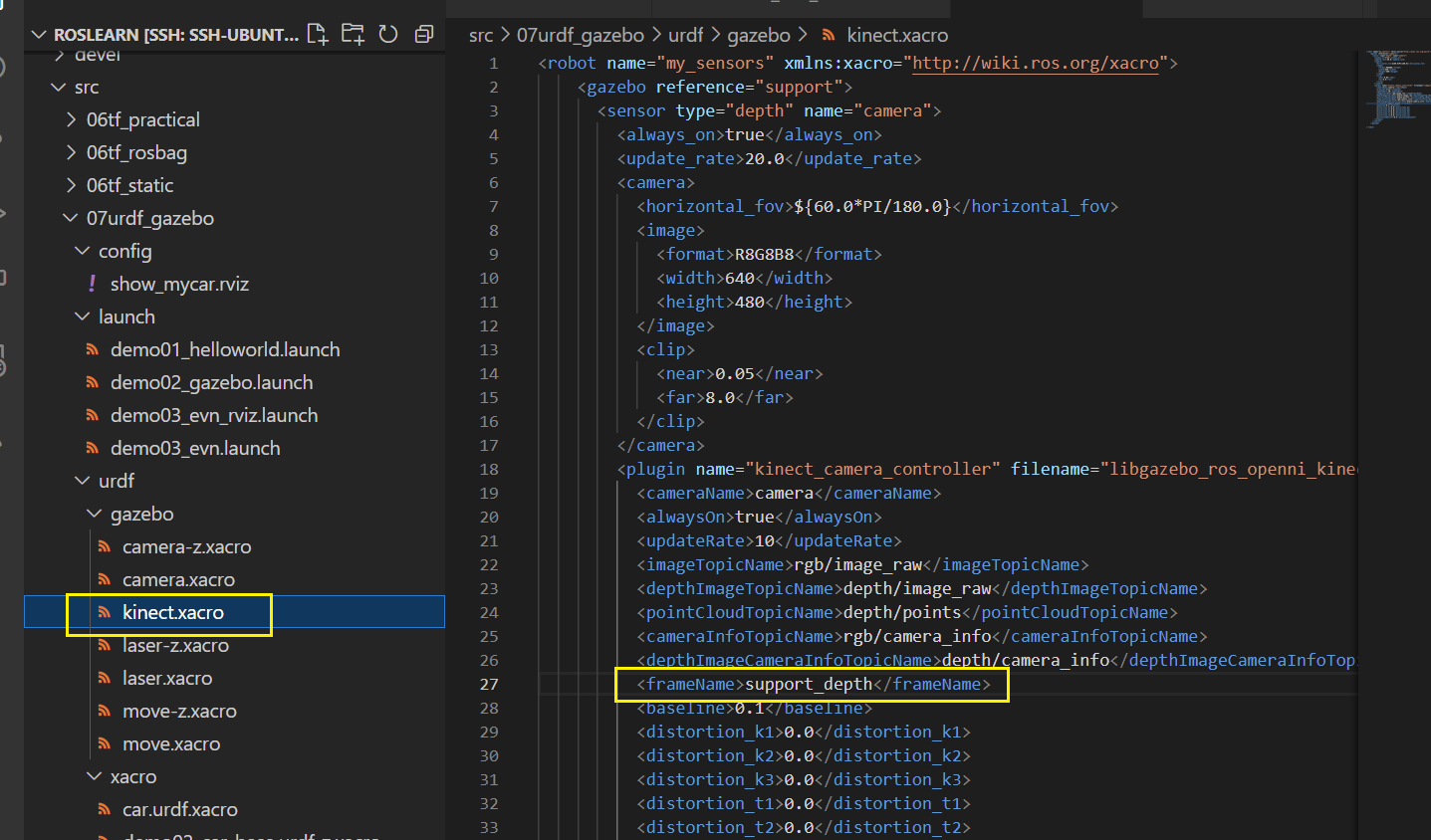Collapse the launch folder
The height and width of the screenshot is (840, 1431).
pos(83,316)
